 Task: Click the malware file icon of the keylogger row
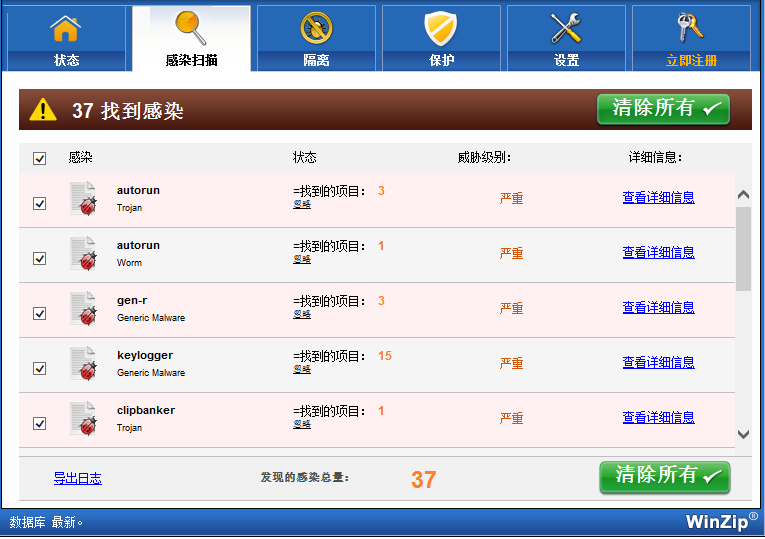(83, 364)
